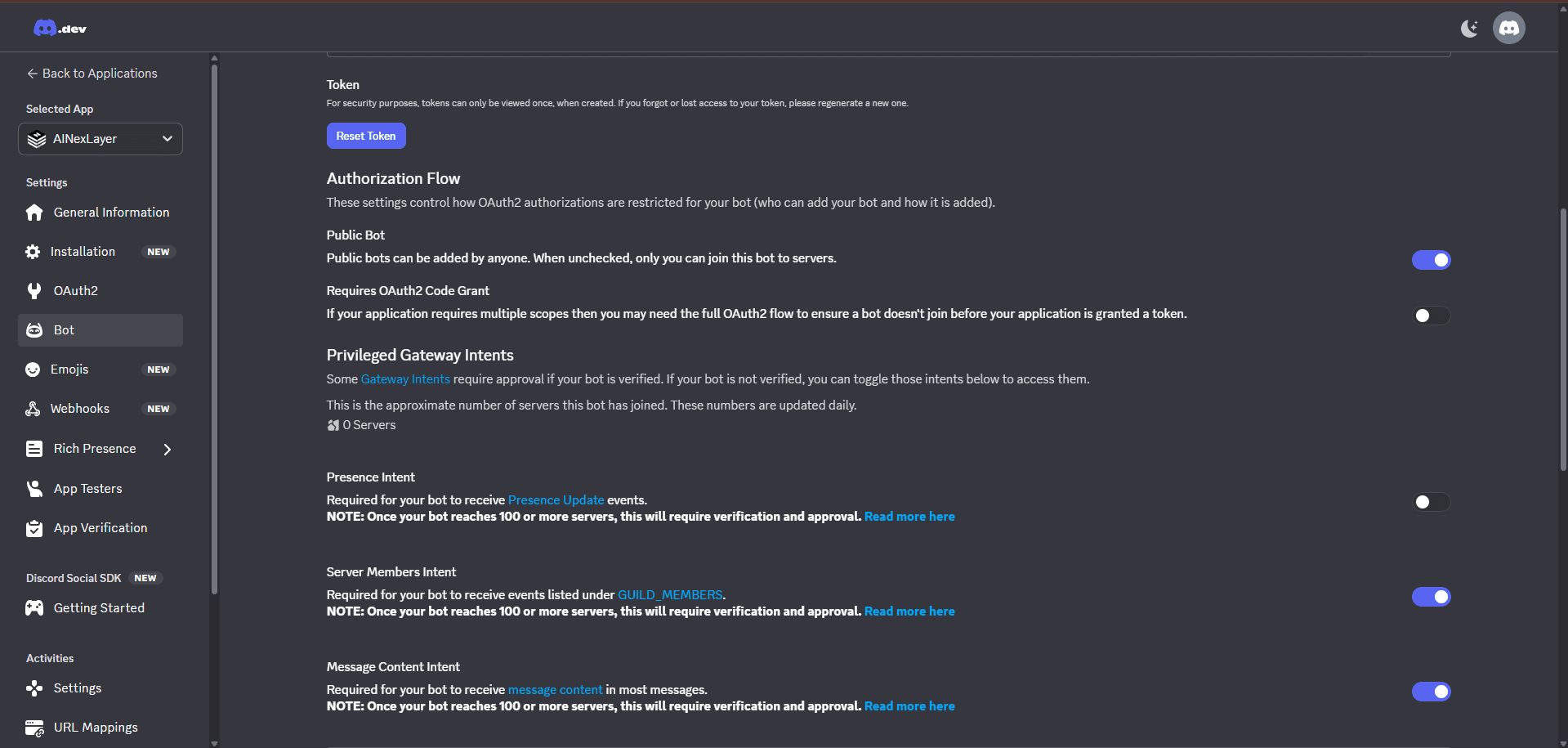Switch to the App Testers section
1568x748 pixels.
point(87,488)
